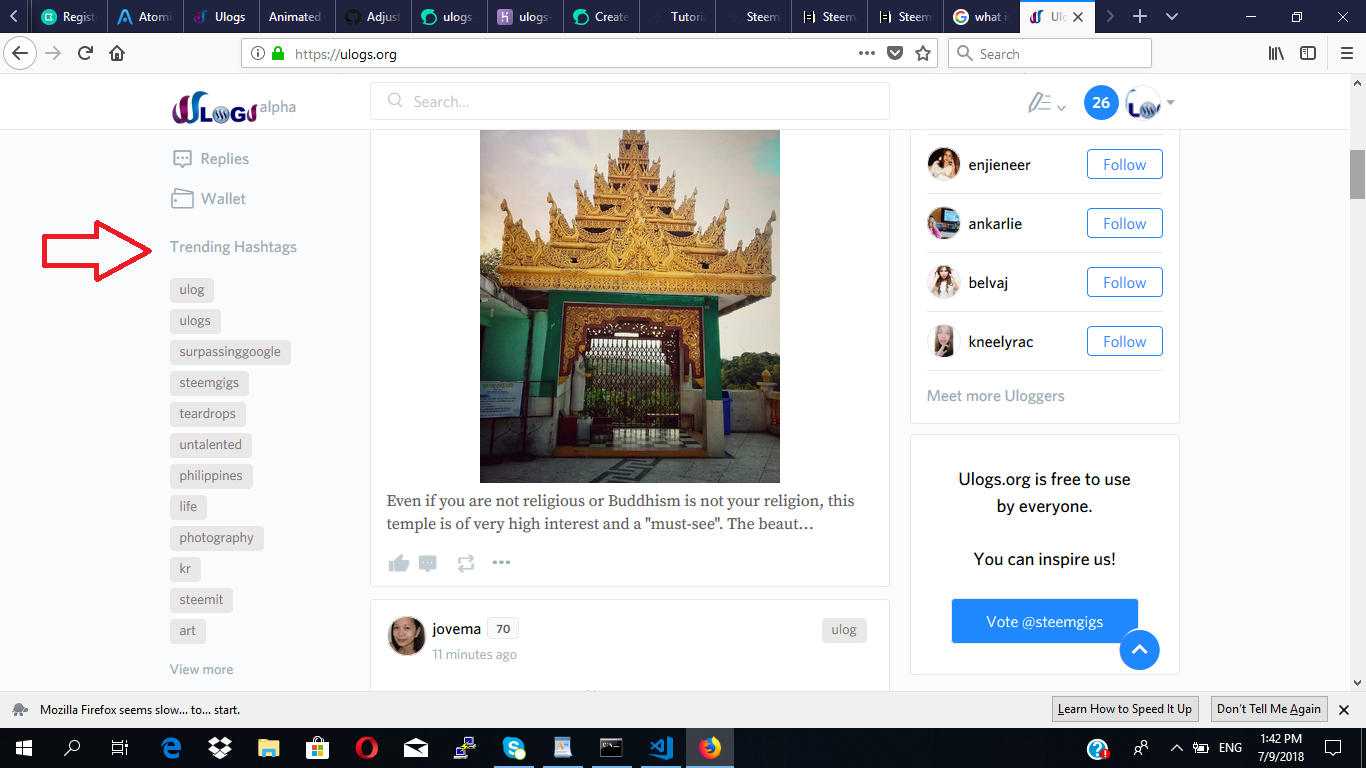Screen dimensions: 1366x768
Task: Follow the user ankarlie
Action: [1124, 223]
